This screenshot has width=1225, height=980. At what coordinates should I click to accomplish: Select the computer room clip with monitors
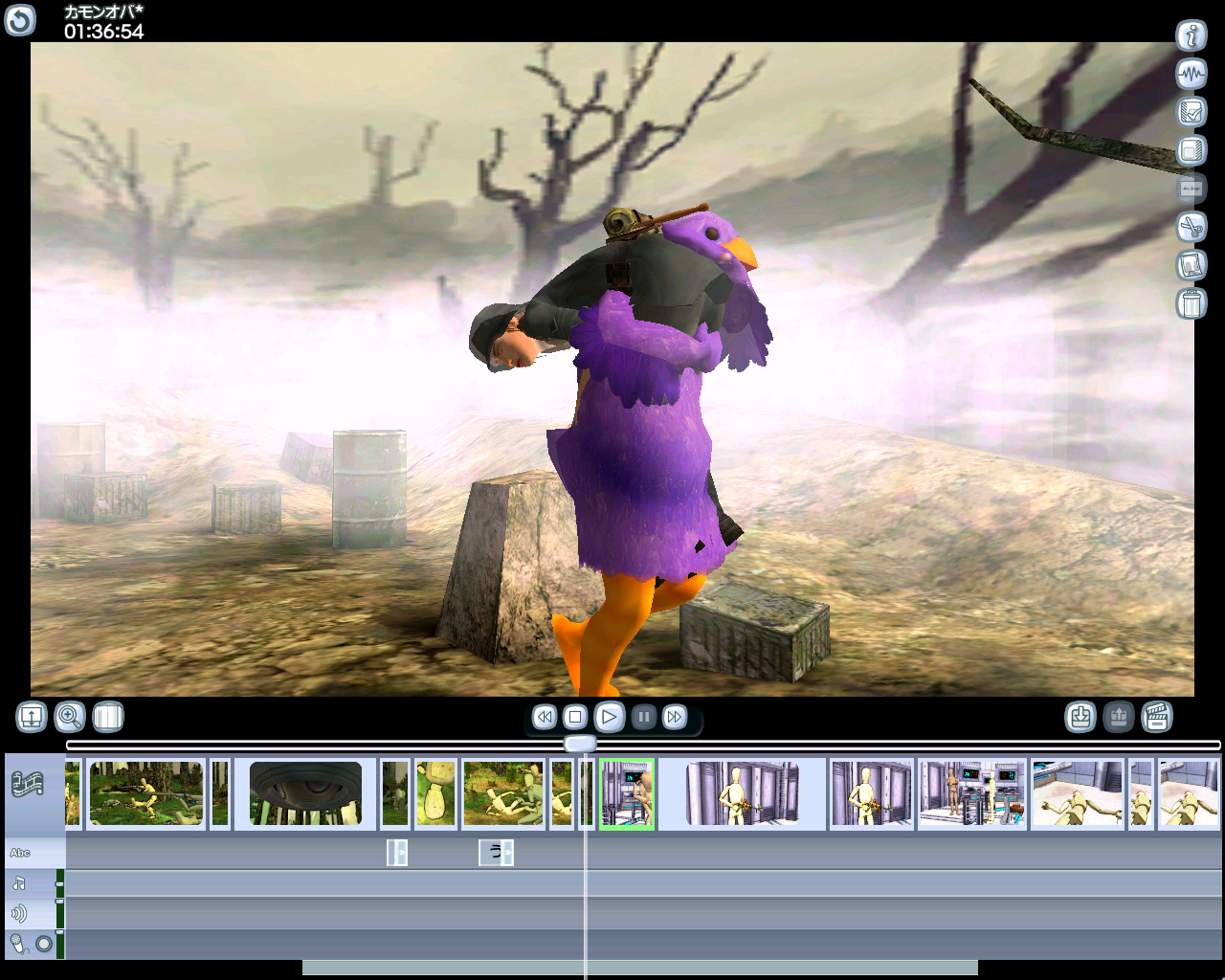click(972, 793)
